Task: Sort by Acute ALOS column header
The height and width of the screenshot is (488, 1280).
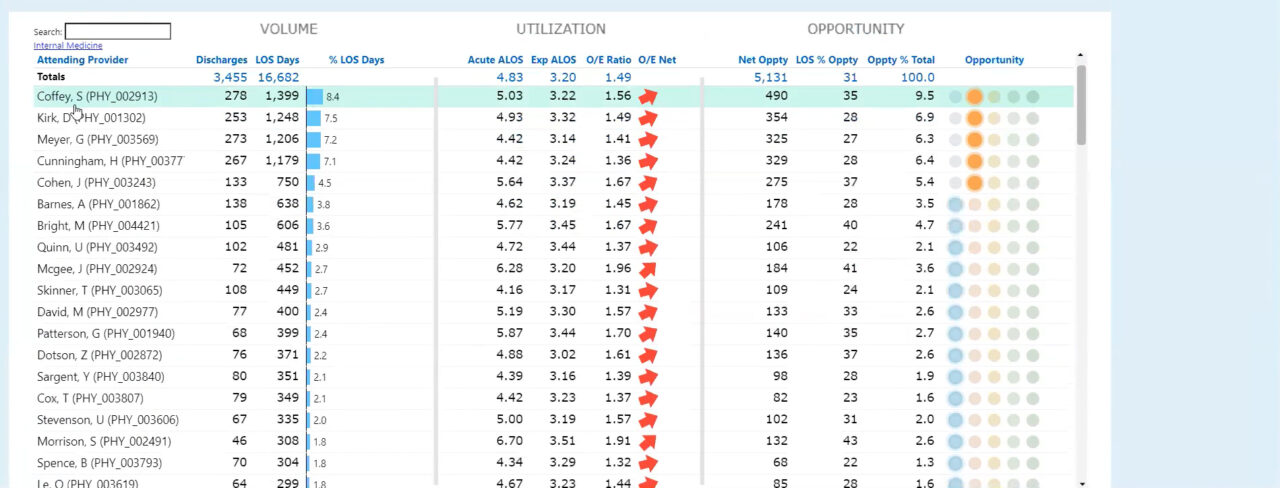Action: (495, 60)
